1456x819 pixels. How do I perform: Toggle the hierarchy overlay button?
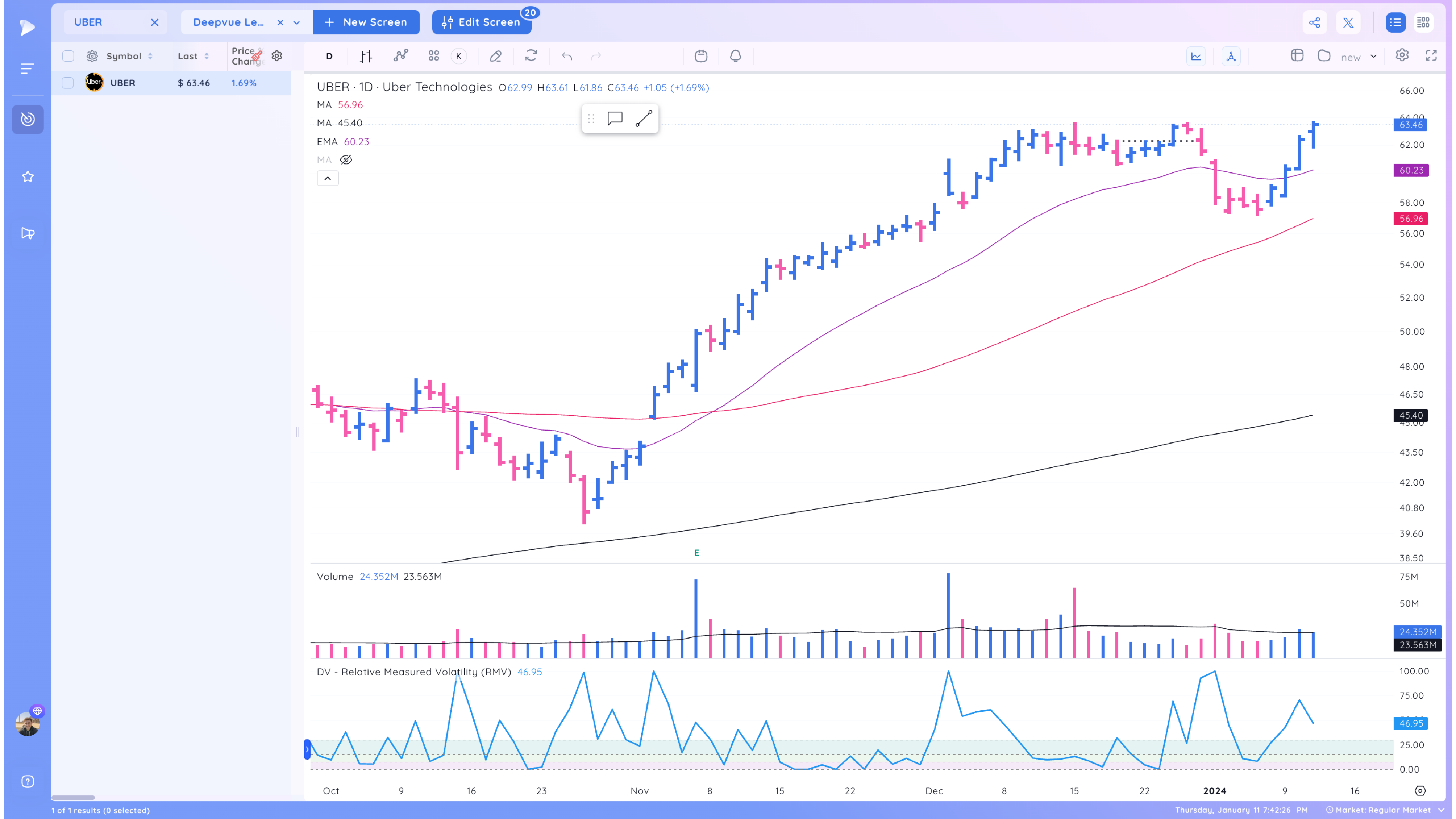click(x=1231, y=56)
